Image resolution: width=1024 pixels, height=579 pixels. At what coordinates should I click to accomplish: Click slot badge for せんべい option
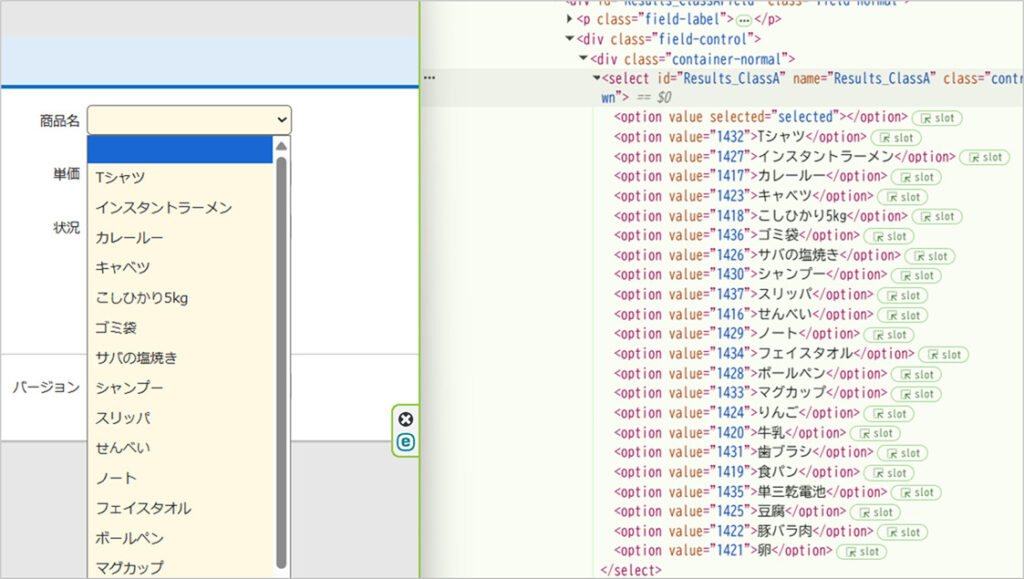(x=903, y=315)
